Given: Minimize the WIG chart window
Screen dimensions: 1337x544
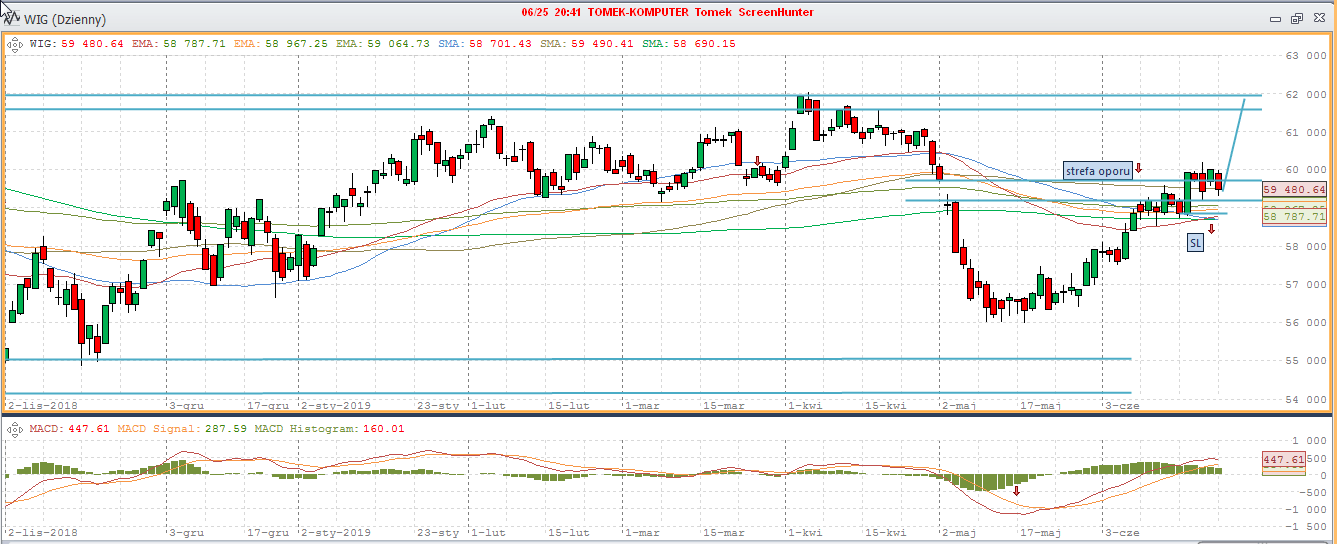Looking at the screenshot, I should (1275, 19).
